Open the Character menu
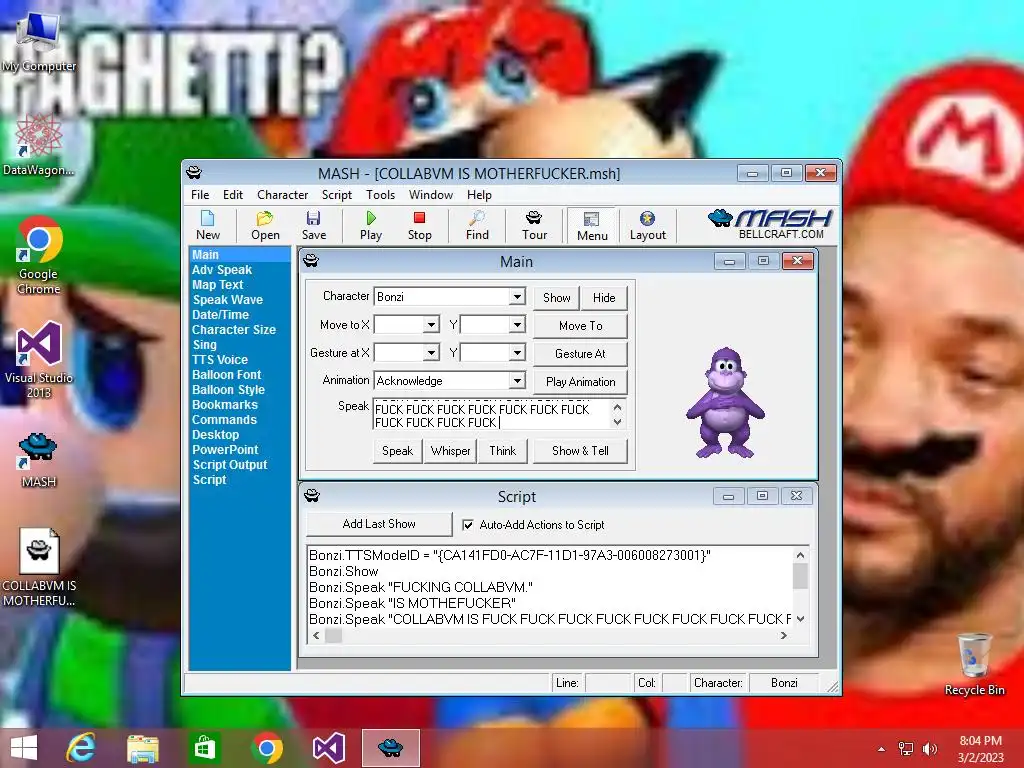This screenshot has width=1024, height=768. click(x=282, y=195)
